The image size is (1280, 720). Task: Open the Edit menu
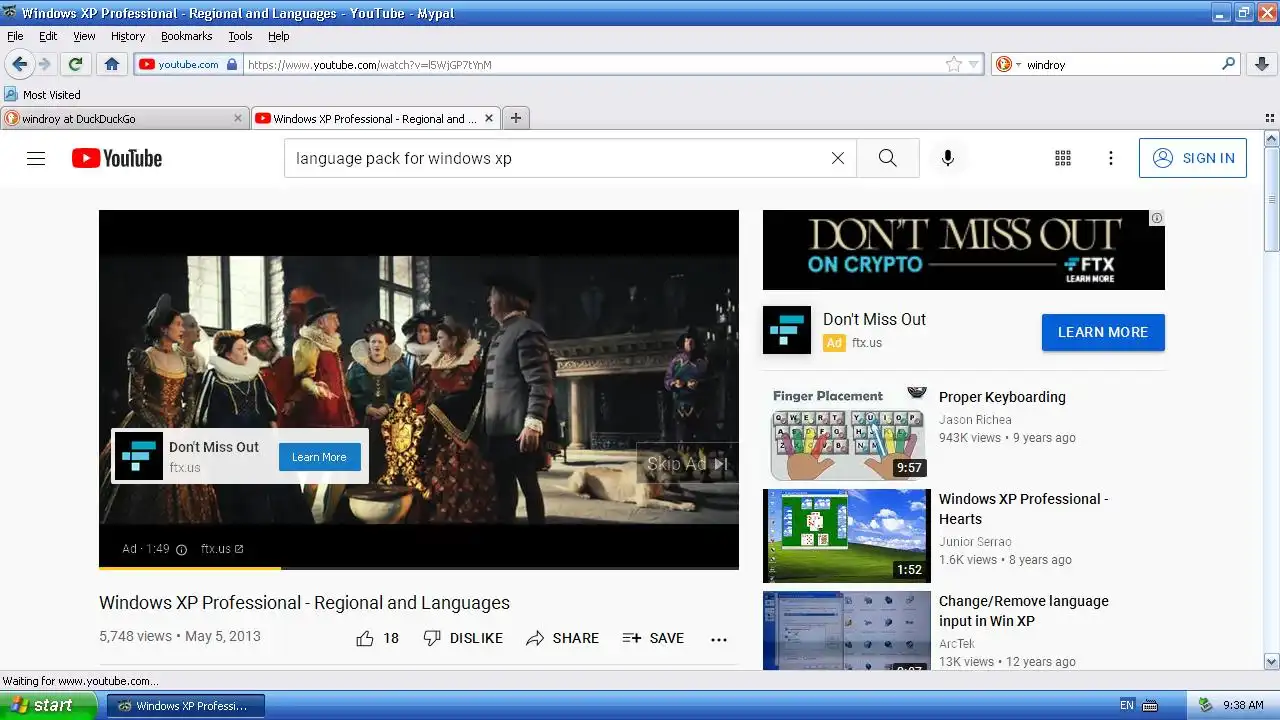(x=48, y=36)
